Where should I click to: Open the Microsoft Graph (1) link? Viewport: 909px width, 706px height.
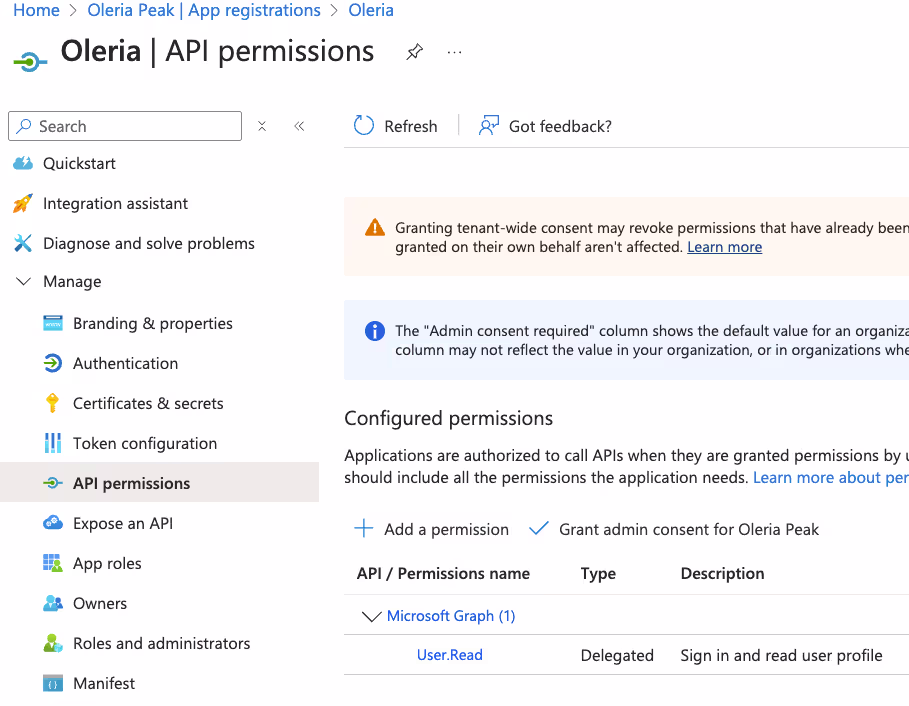(451, 616)
